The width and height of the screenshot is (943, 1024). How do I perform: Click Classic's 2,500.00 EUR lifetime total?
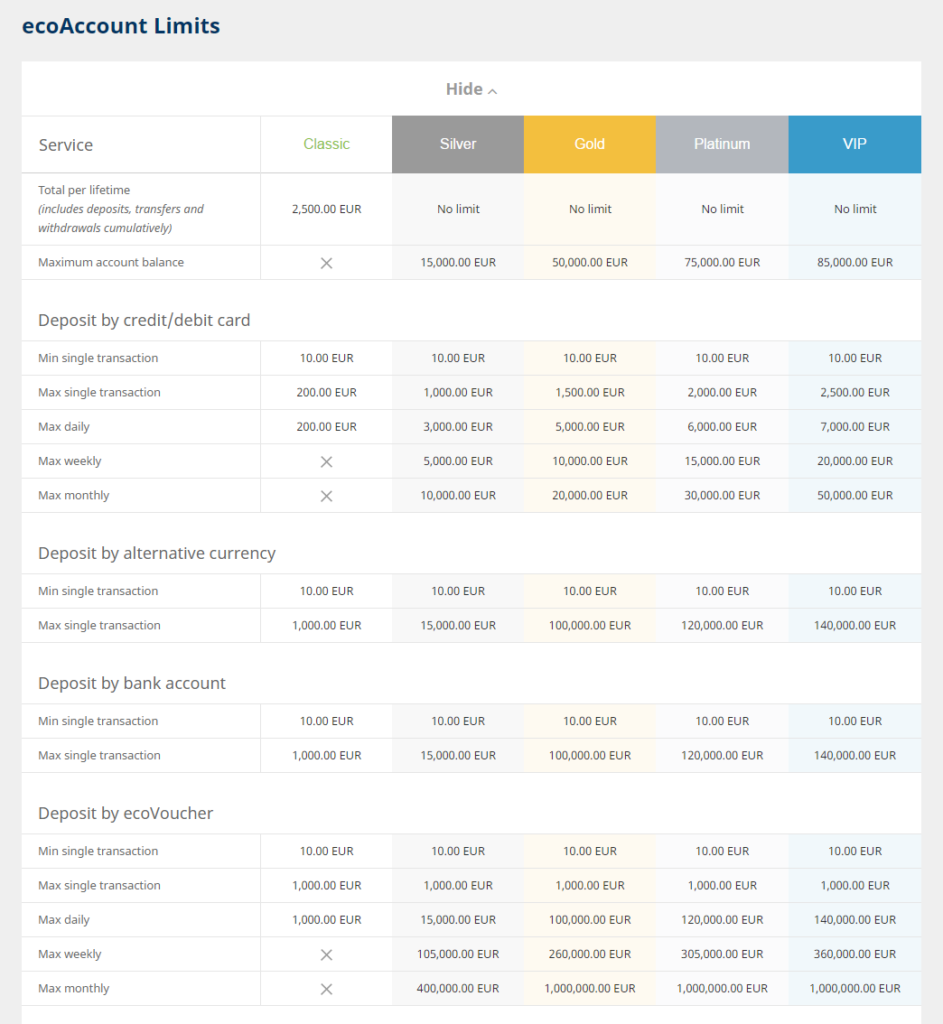point(327,209)
